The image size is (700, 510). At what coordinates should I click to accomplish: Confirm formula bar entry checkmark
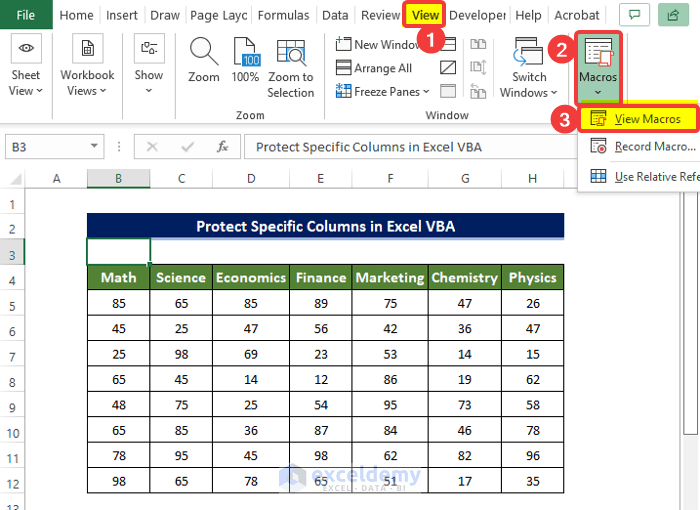(188, 146)
